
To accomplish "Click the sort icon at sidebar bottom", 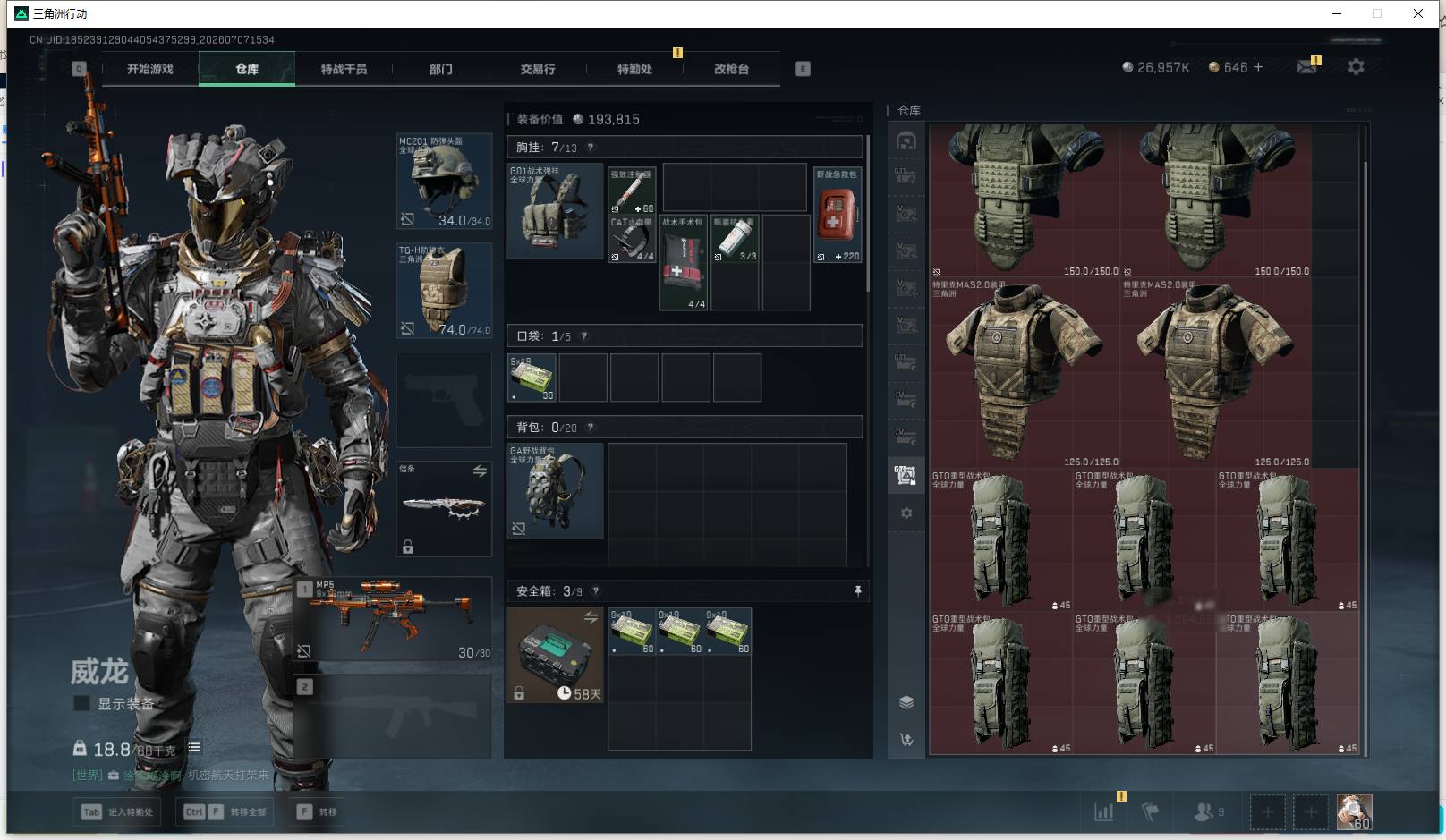I will click(x=906, y=740).
